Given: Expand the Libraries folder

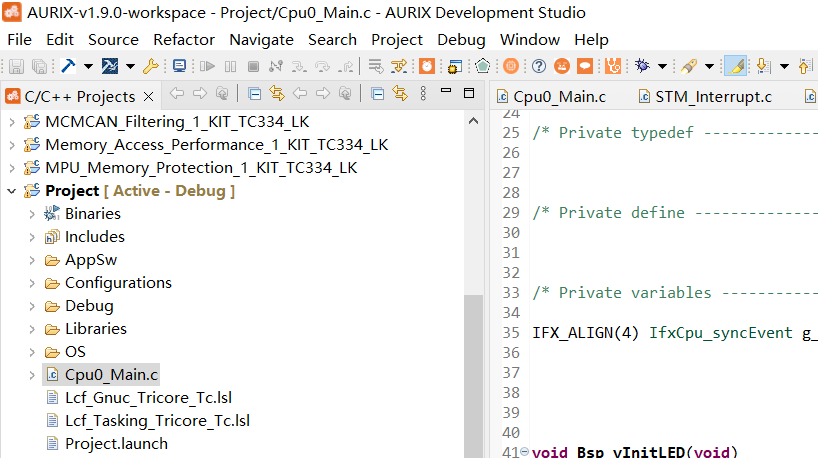Looking at the screenshot, I should pyautogui.click(x=32, y=329).
